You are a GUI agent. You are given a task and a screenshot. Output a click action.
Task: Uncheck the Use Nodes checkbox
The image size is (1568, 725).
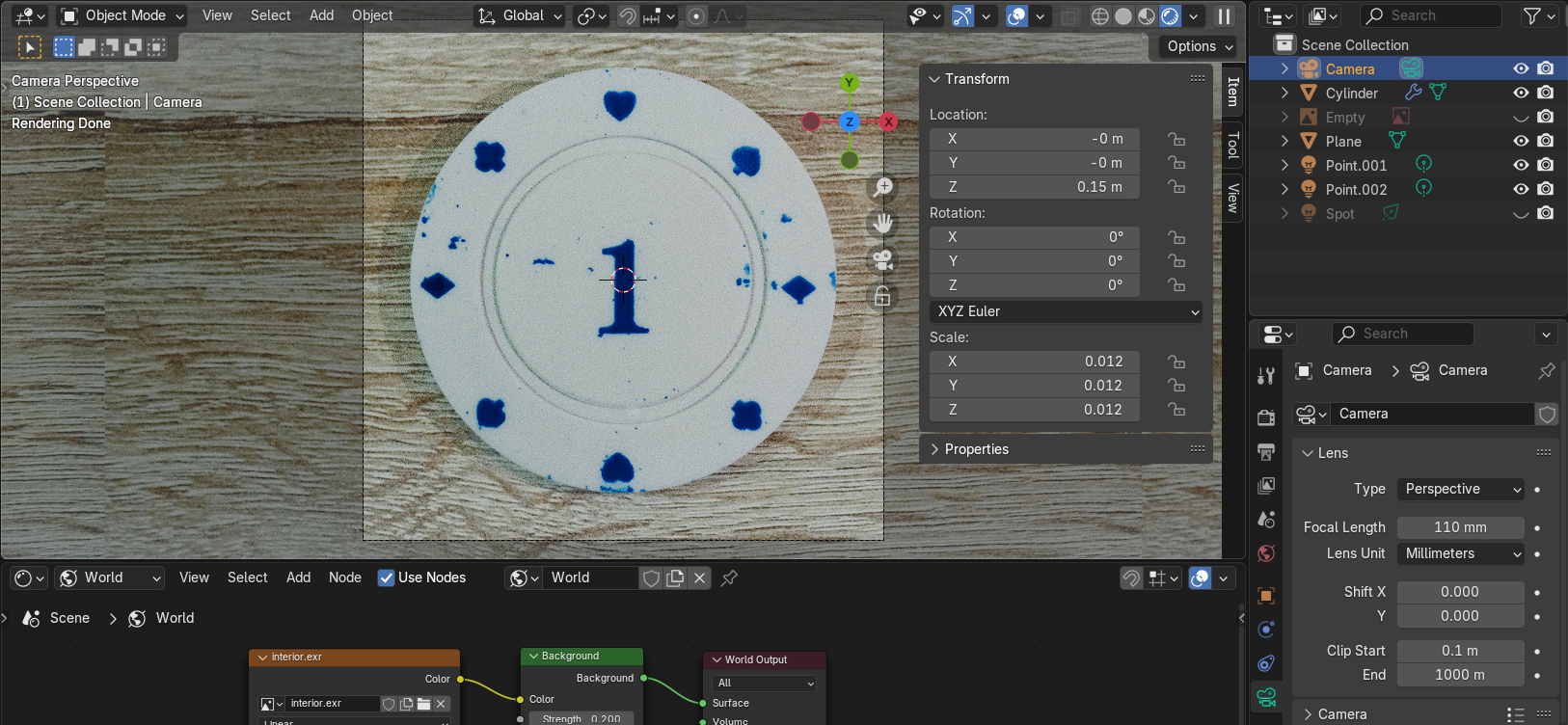point(386,577)
